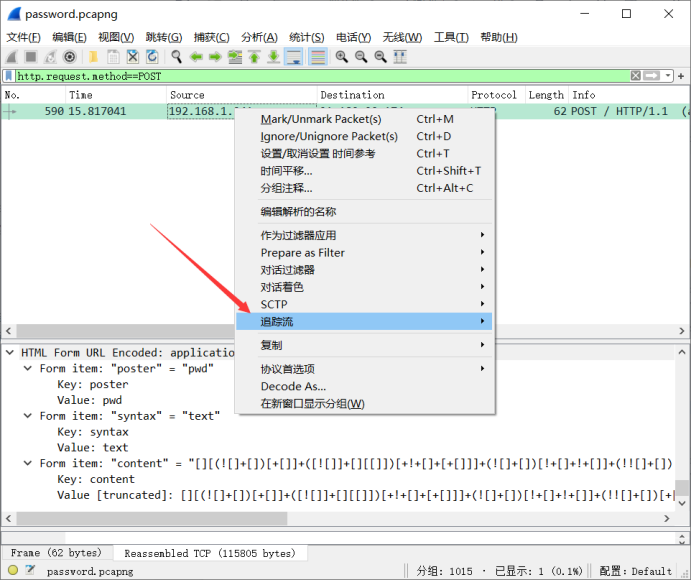This screenshot has height=580, width=692.
Task: Click expert info circle status icon
Action: pos(13,570)
